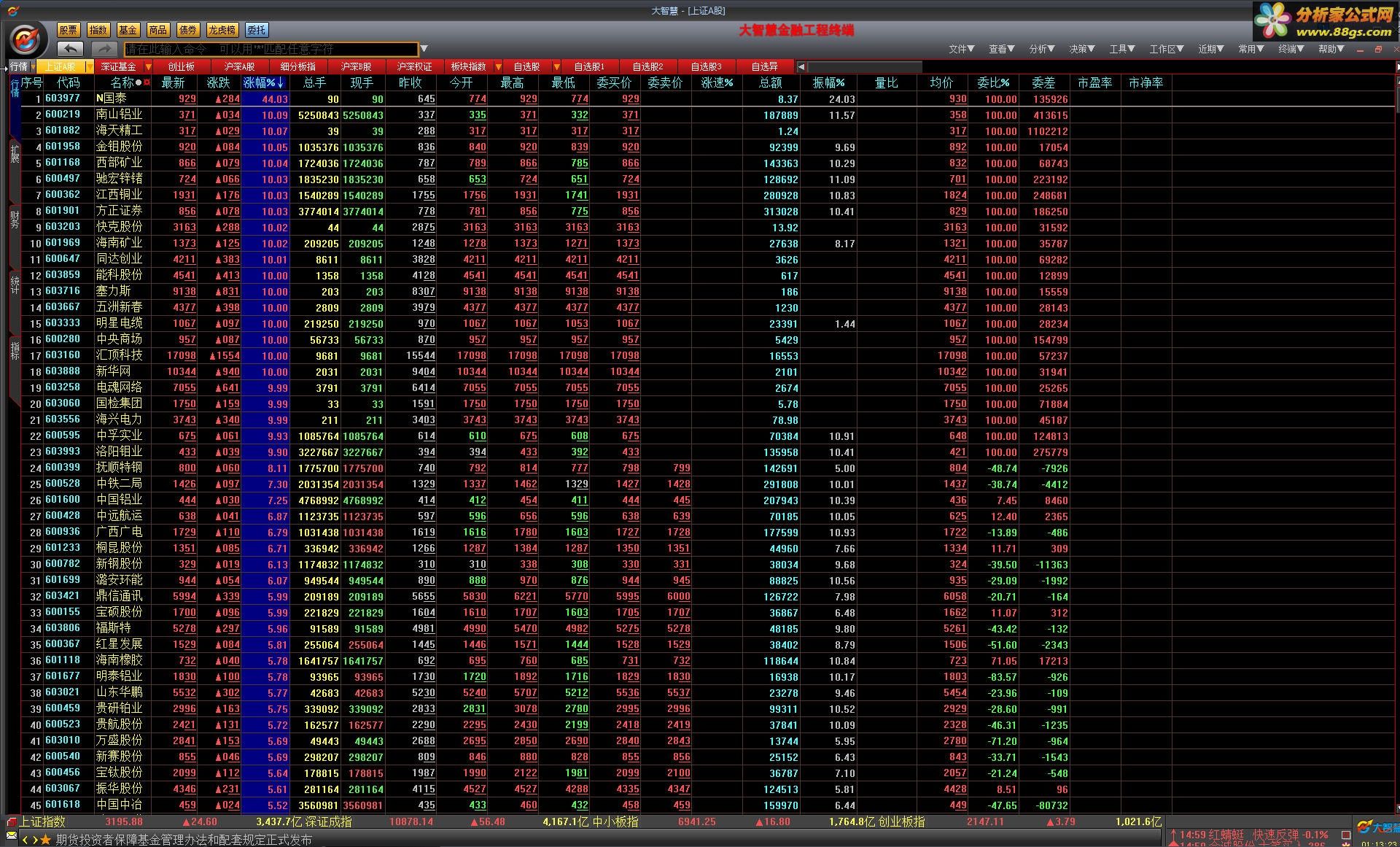Image resolution: width=1400 pixels, height=847 pixels.
Task: Switch to the 沪深A股 tab
Action: 239,66
